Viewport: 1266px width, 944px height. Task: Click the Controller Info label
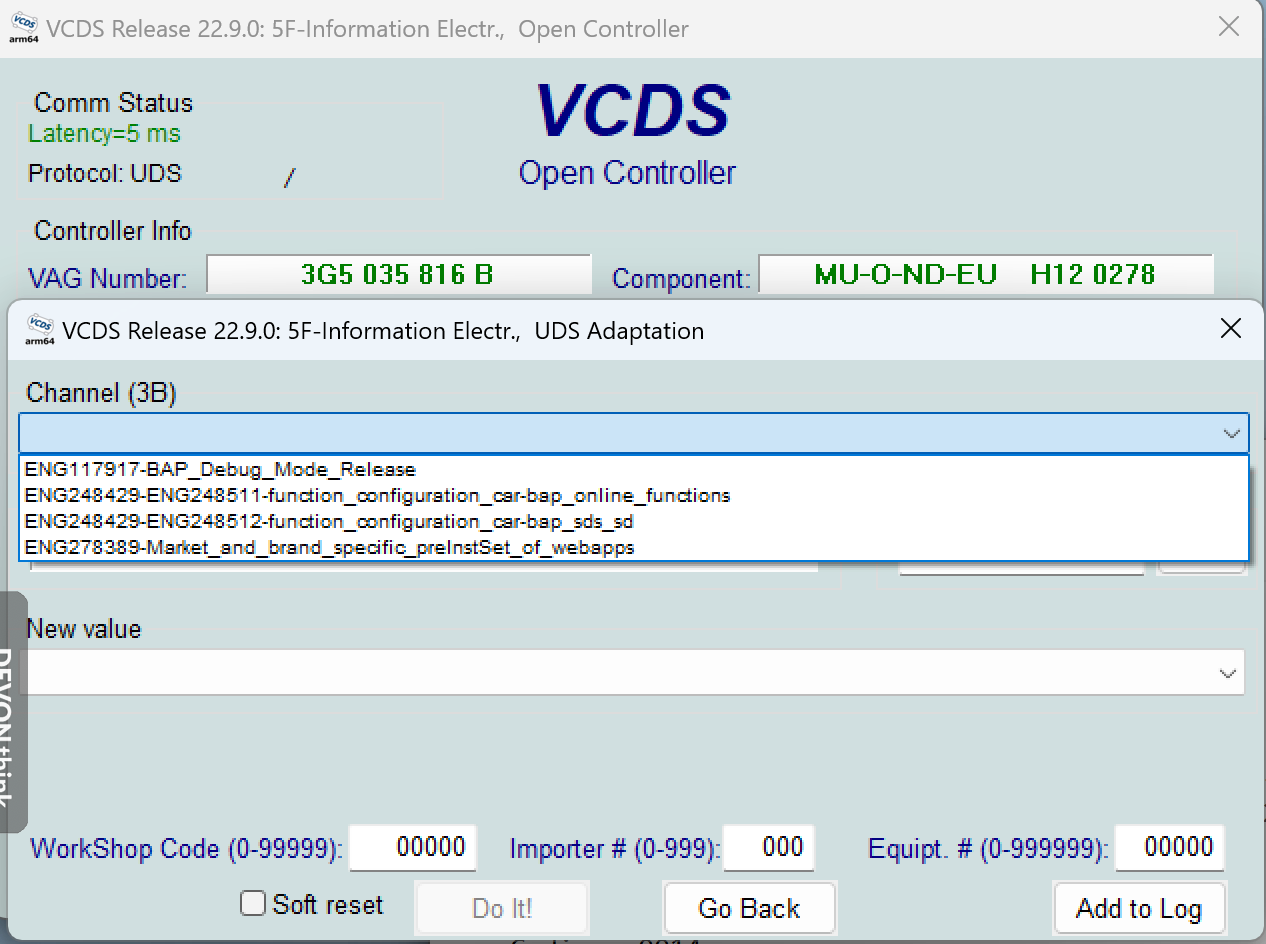point(112,231)
